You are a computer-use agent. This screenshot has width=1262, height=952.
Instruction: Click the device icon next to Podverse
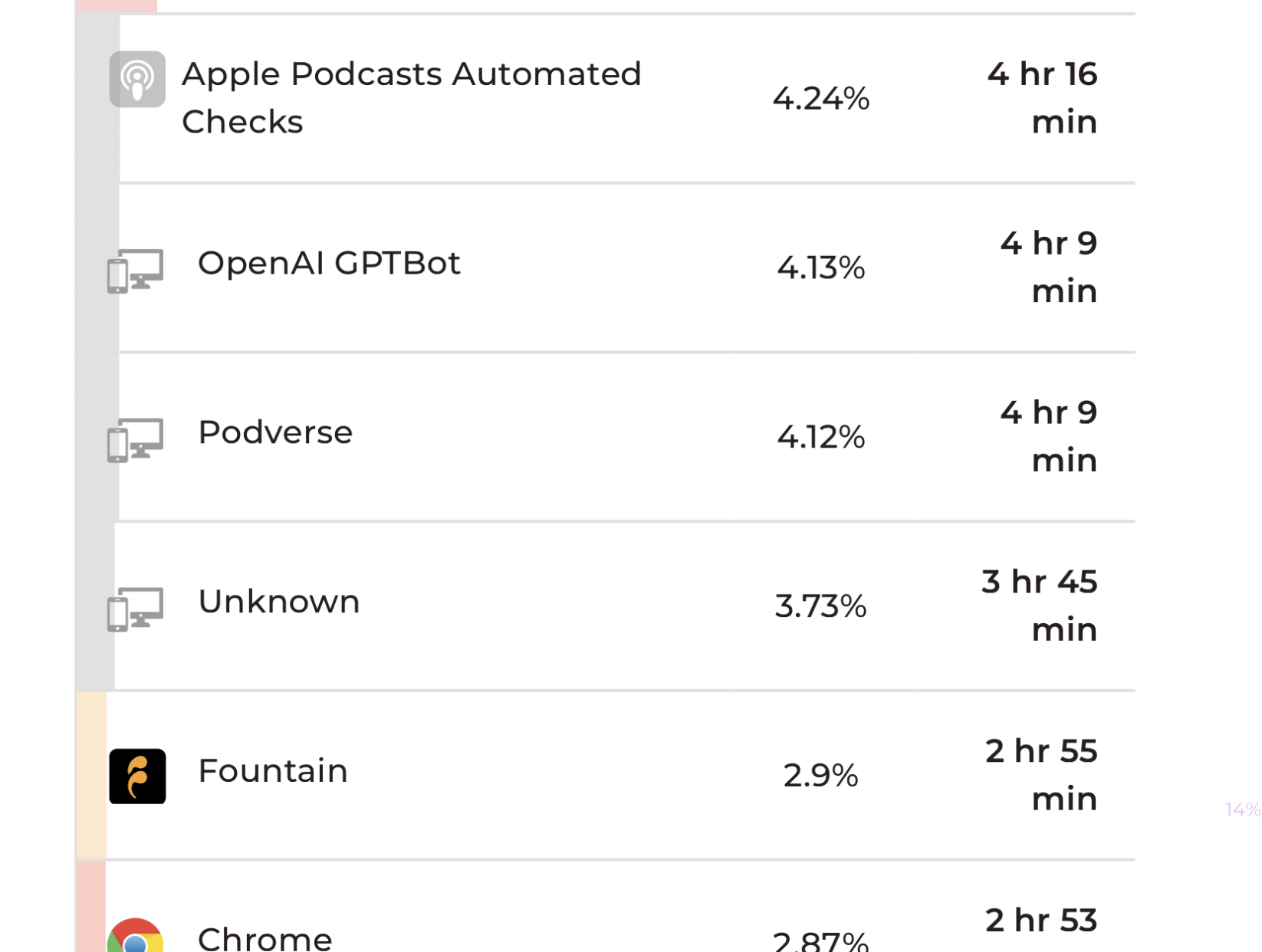pos(135,440)
